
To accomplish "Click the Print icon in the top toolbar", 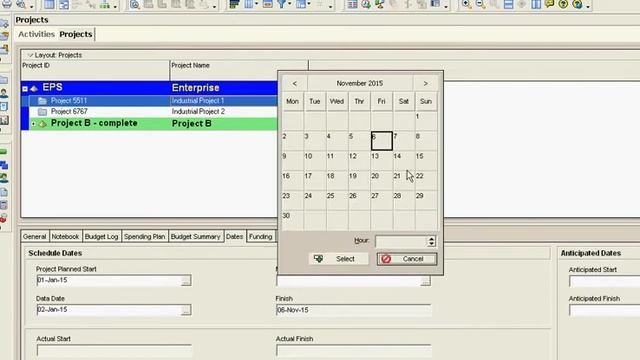I will click(7, 4).
